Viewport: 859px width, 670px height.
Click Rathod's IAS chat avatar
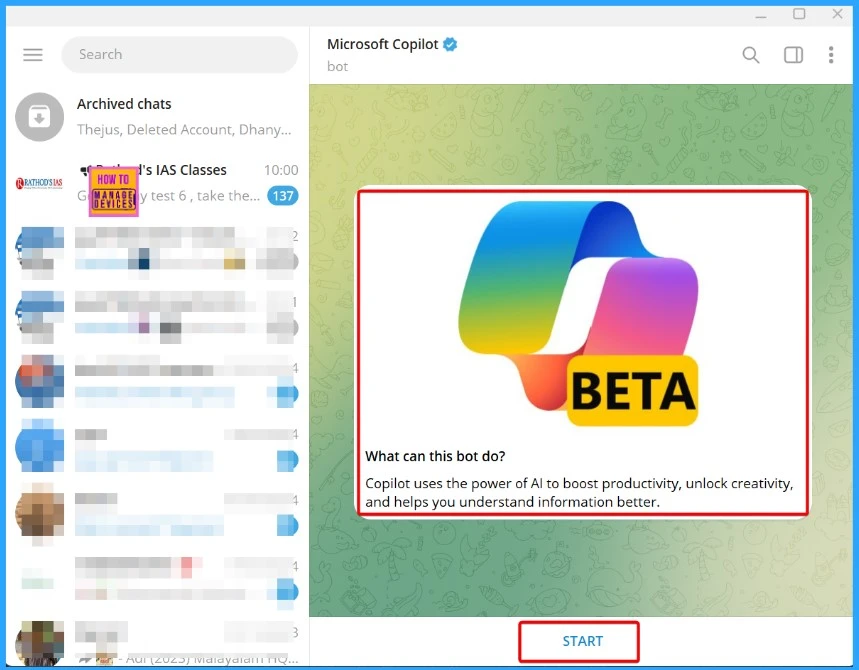39,183
